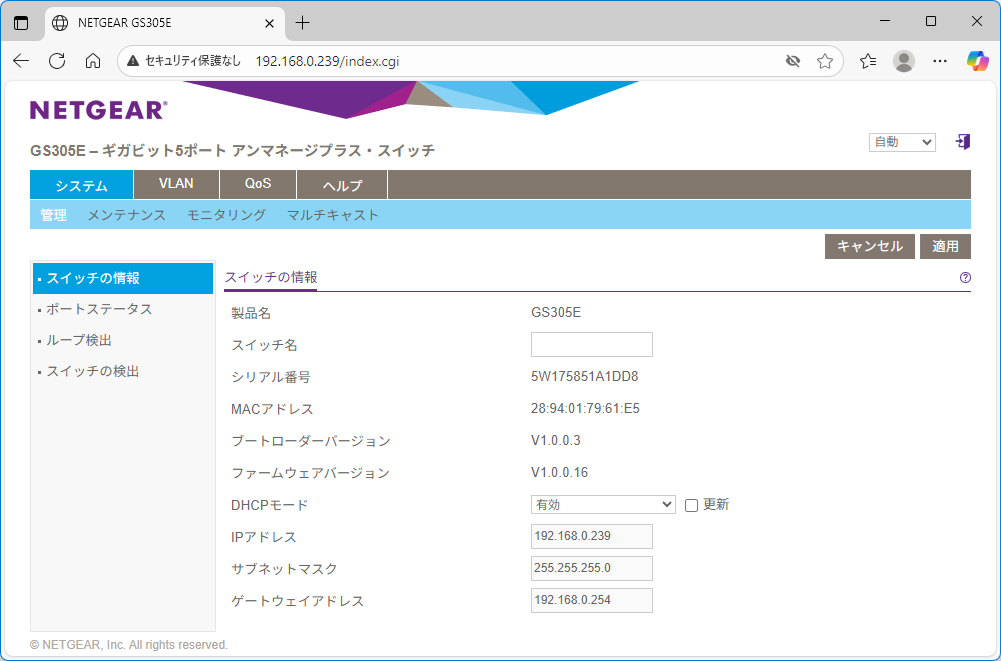This screenshot has height=661, width=1001.
Task: Expand the DHCPモード dropdown
Action: (x=603, y=505)
